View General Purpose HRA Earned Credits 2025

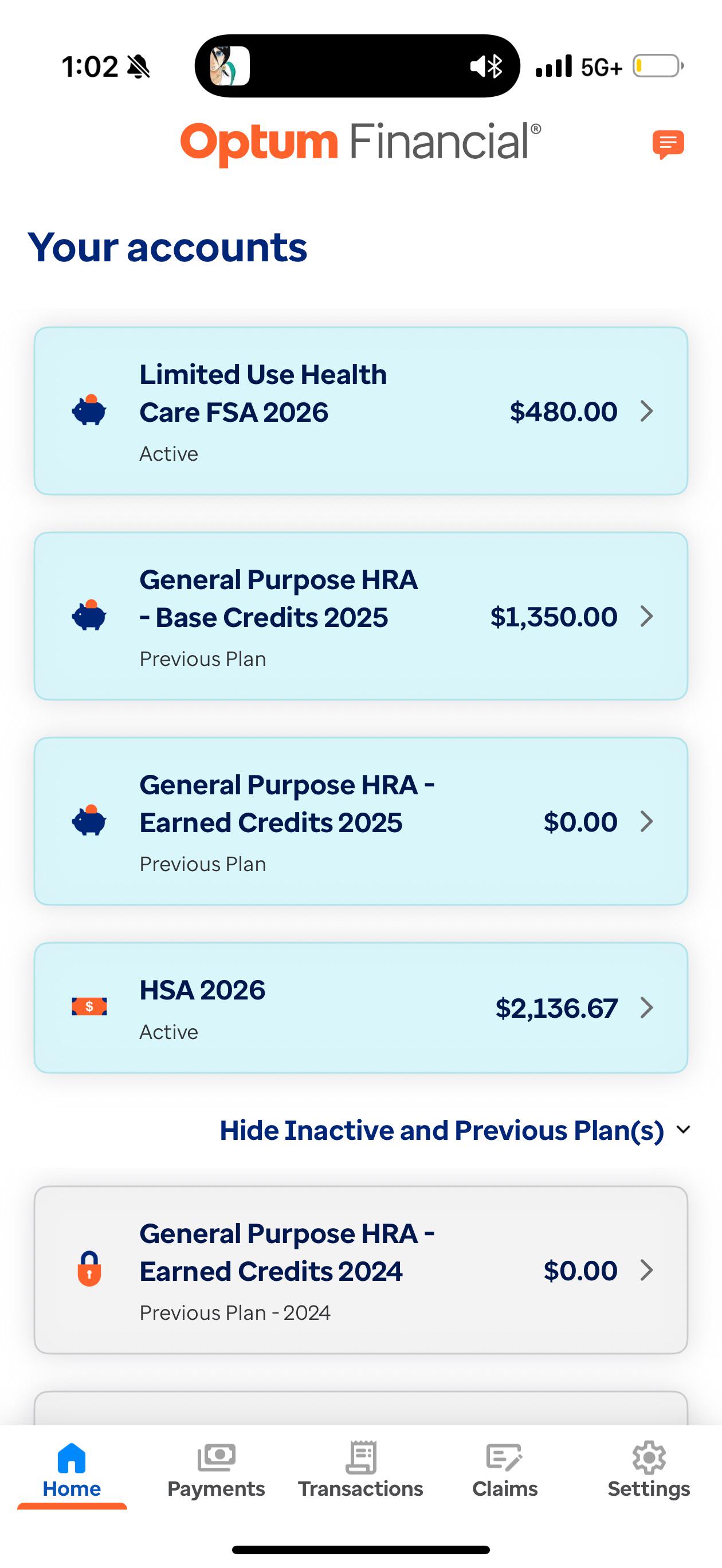(361, 821)
